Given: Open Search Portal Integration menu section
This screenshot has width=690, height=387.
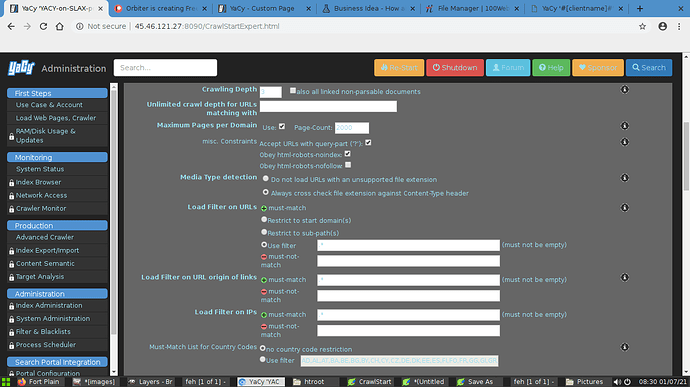Looking at the screenshot, I should click(x=57, y=362).
